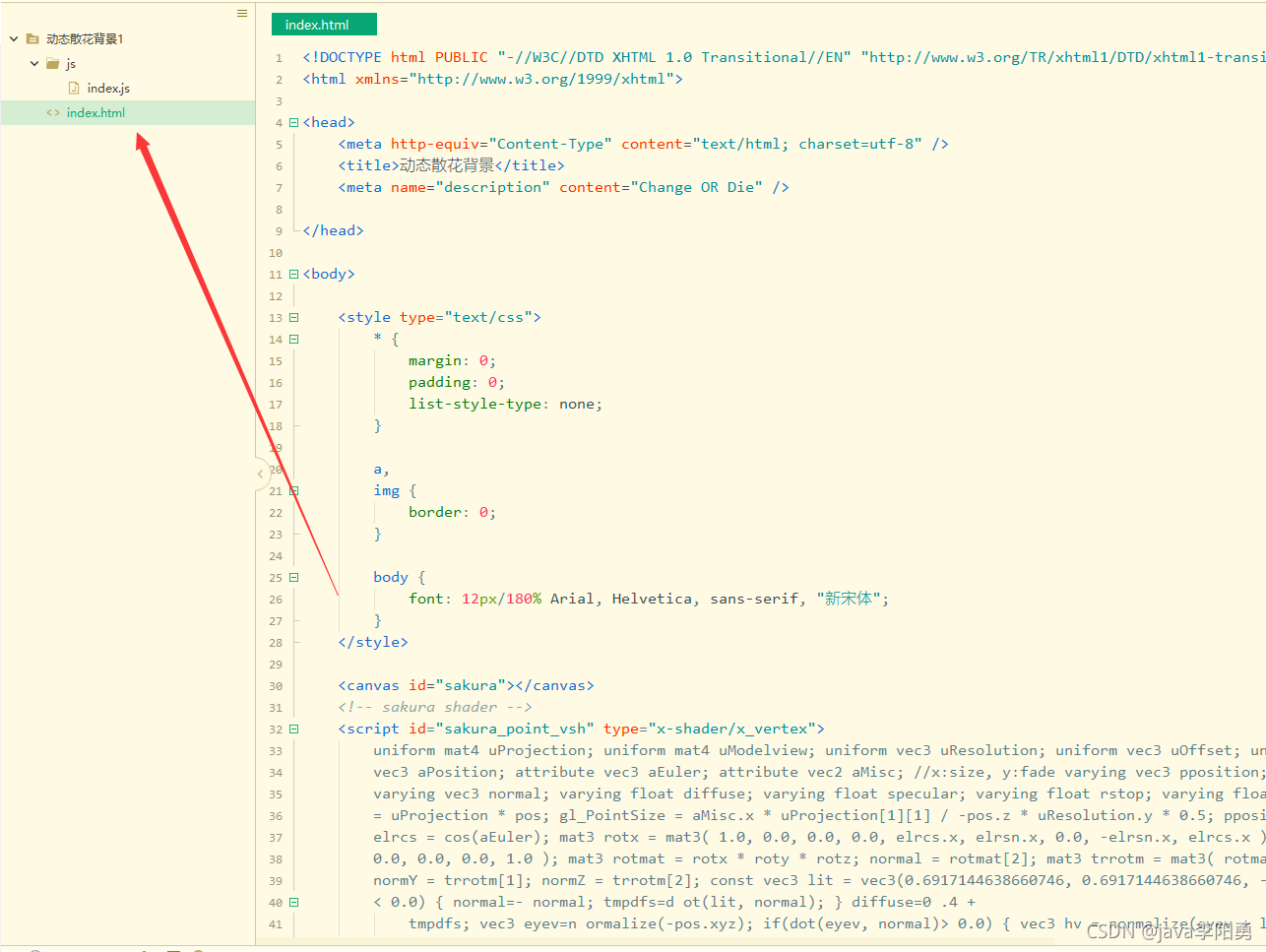Click the body selector on line 25

point(391,577)
